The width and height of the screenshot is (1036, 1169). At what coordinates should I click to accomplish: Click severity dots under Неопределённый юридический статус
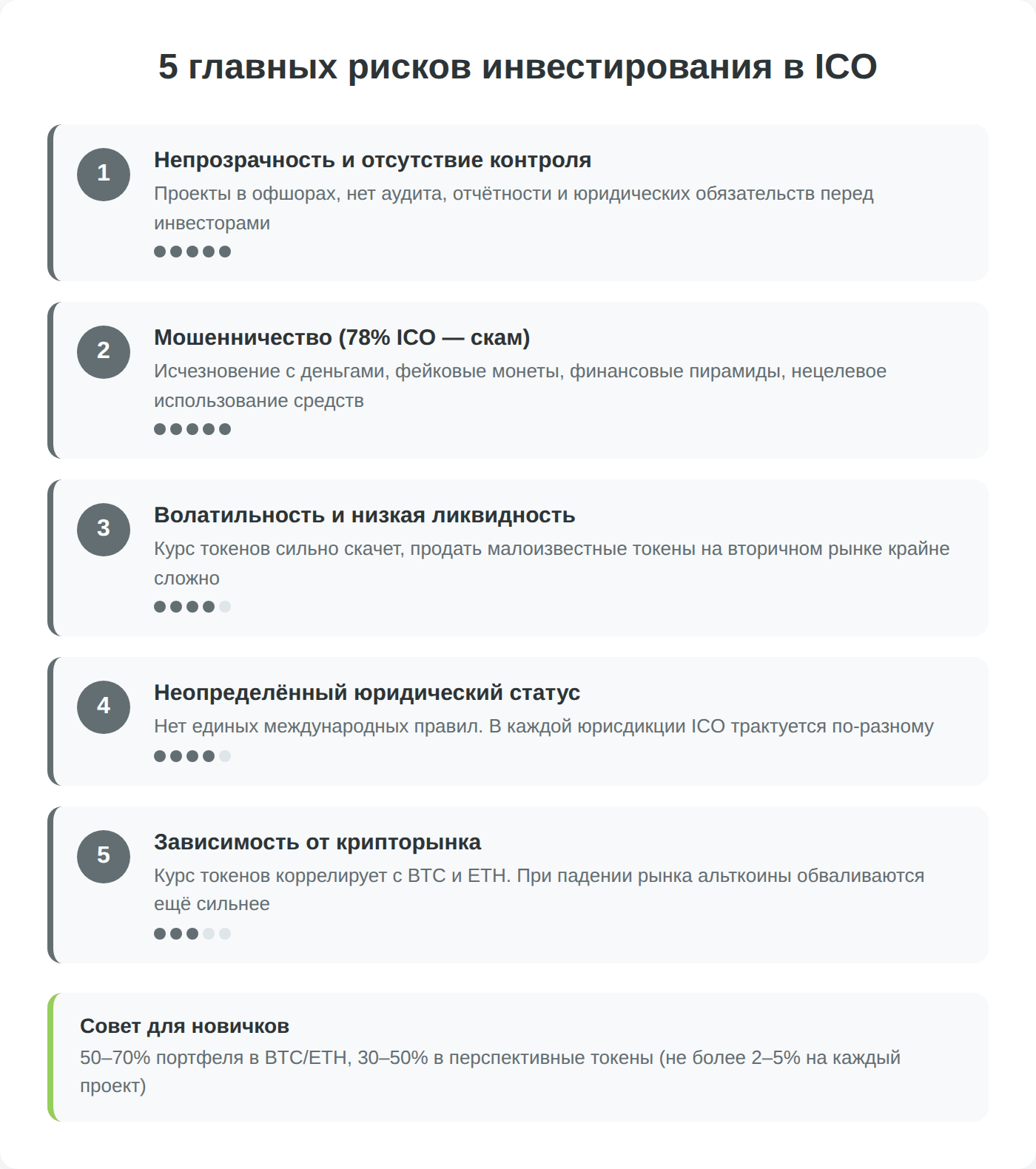[192, 756]
